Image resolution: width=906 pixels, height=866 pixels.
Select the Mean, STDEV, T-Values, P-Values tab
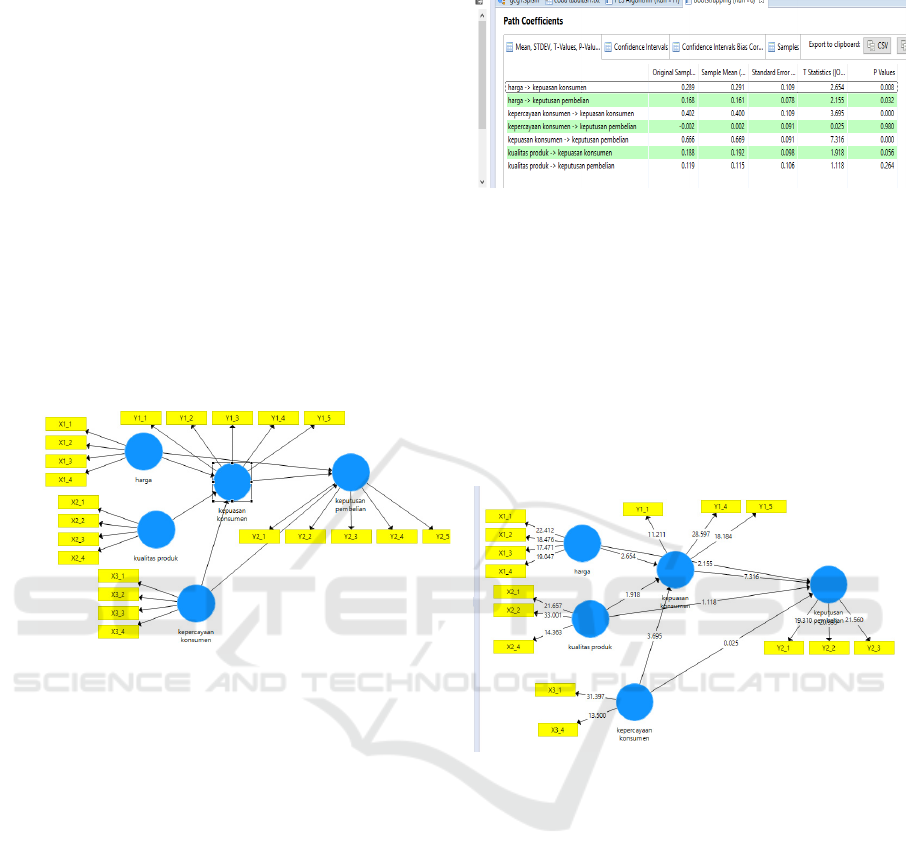tap(552, 47)
